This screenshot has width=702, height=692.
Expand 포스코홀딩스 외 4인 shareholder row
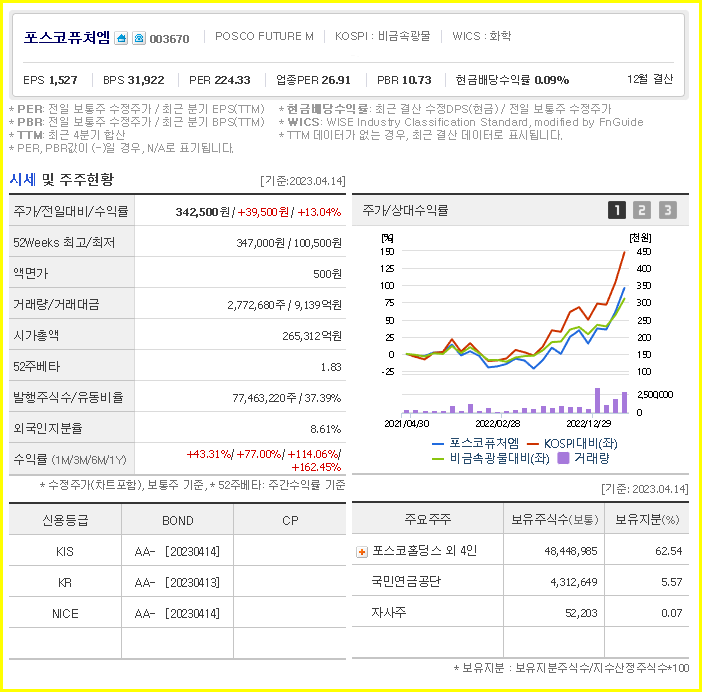point(362,552)
